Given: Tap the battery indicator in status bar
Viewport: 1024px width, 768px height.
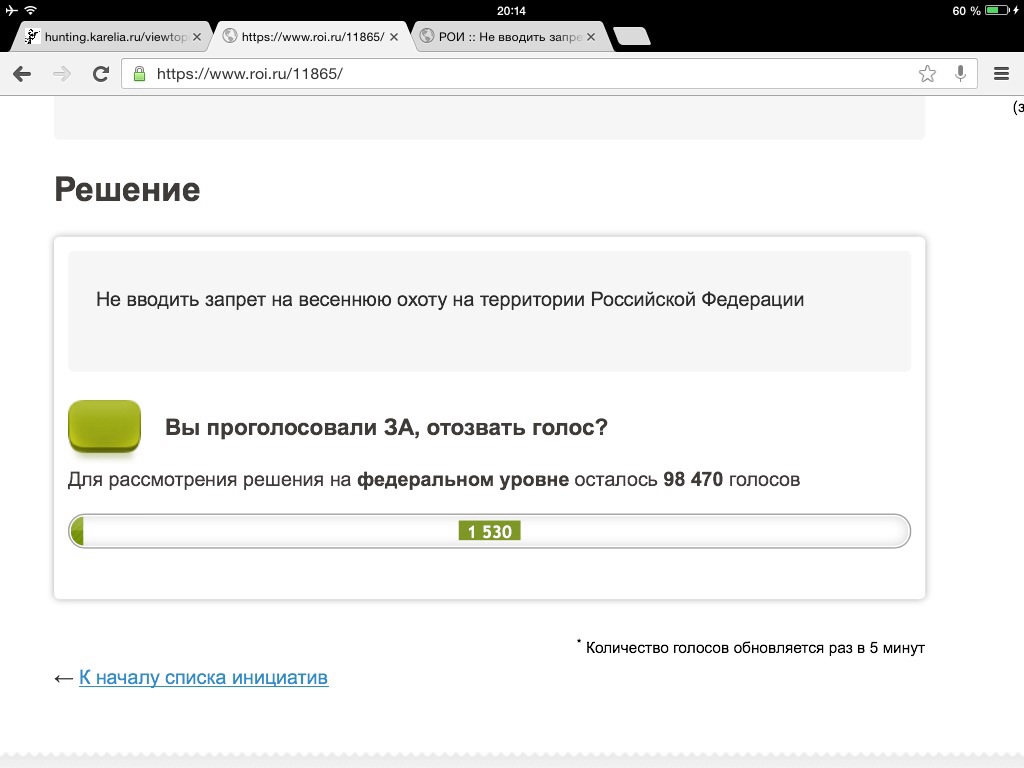Looking at the screenshot, I should click(998, 10).
